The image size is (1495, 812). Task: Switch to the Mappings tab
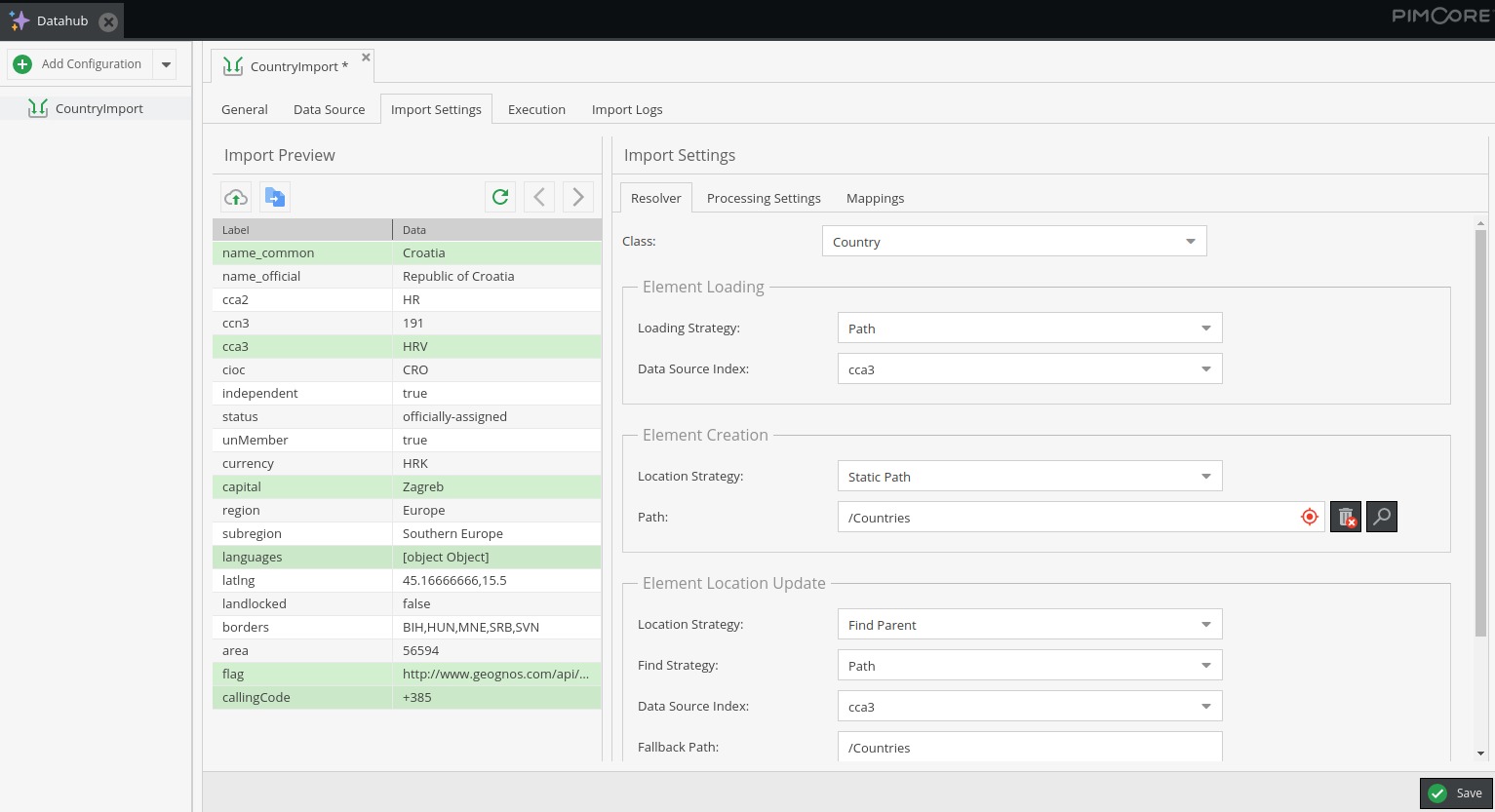coord(875,198)
